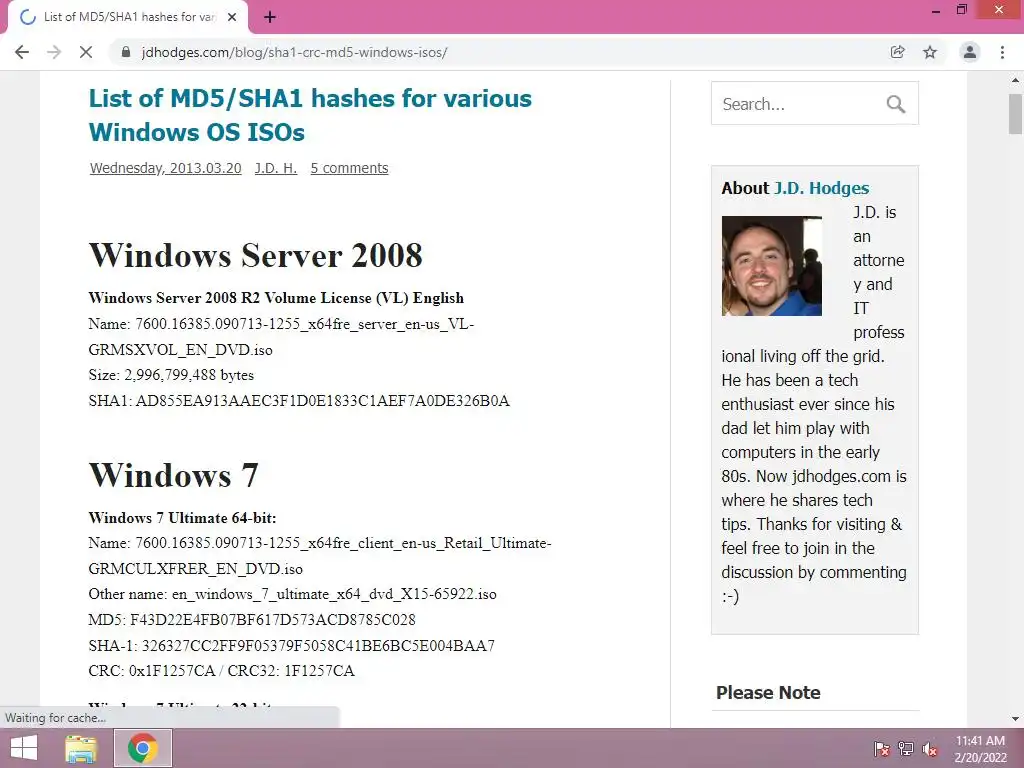Click the search magnifier icon

(x=896, y=104)
